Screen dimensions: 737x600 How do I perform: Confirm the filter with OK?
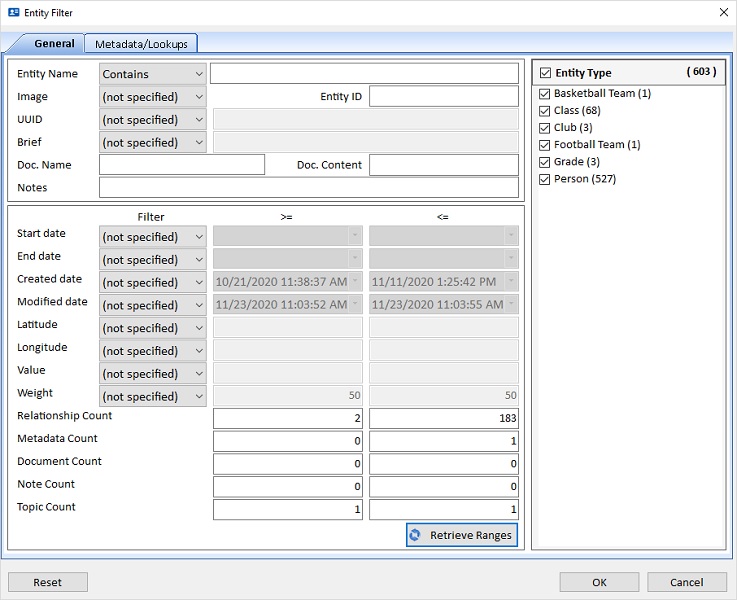(x=599, y=582)
